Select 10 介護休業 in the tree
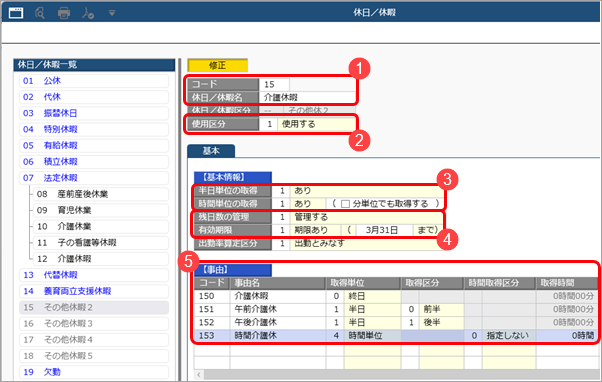Screen dimensions: 602x382 pos(101,226)
